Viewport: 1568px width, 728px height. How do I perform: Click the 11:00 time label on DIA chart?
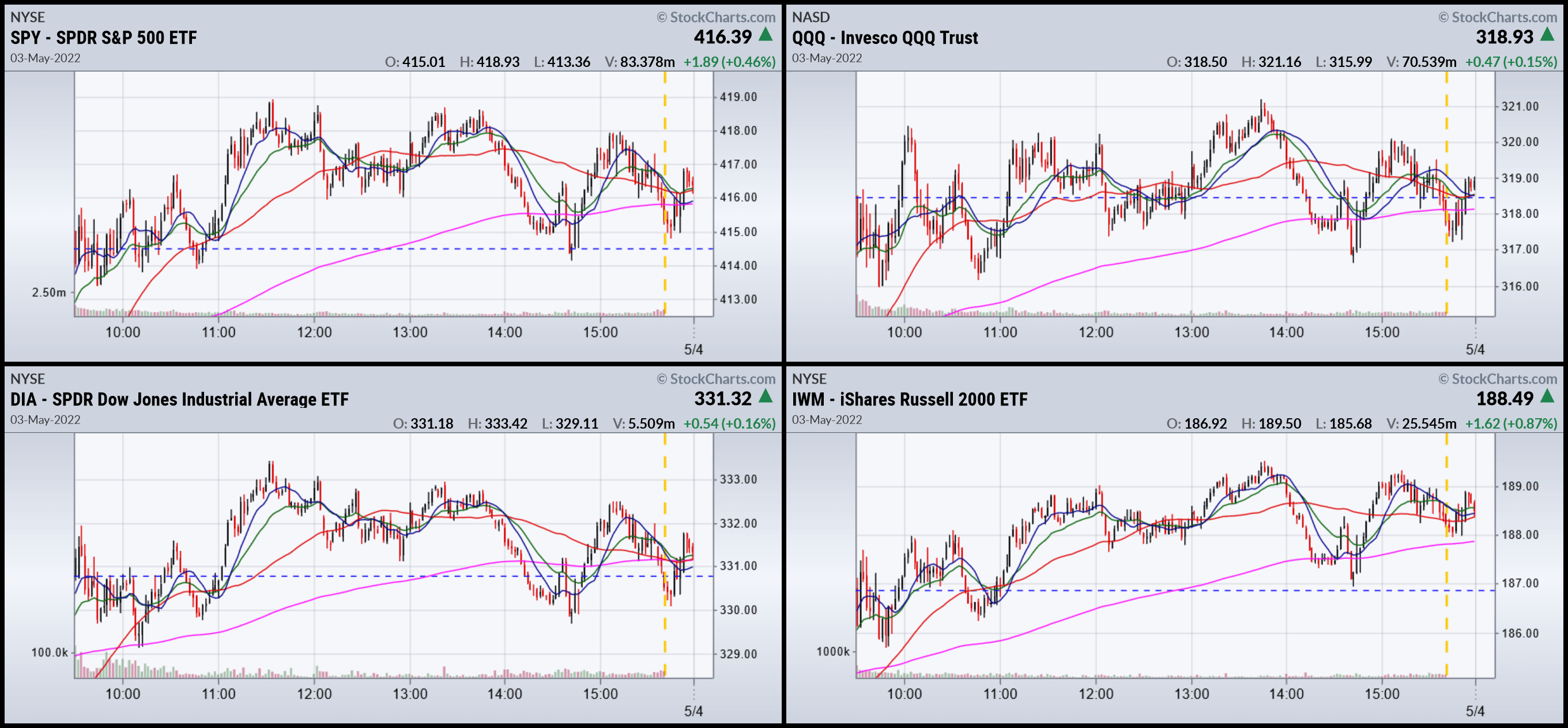(x=218, y=693)
